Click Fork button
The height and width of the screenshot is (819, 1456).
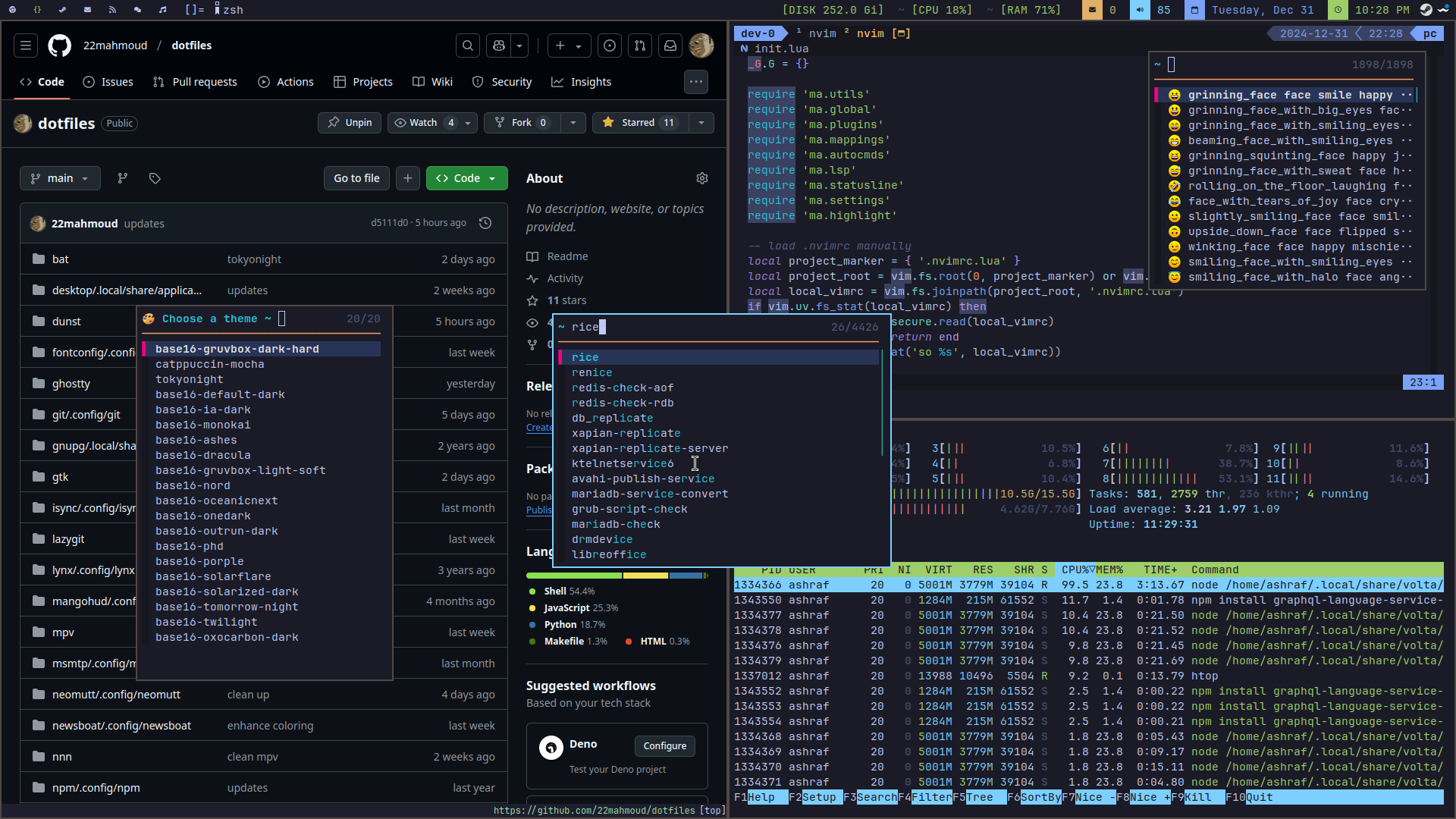(x=522, y=123)
